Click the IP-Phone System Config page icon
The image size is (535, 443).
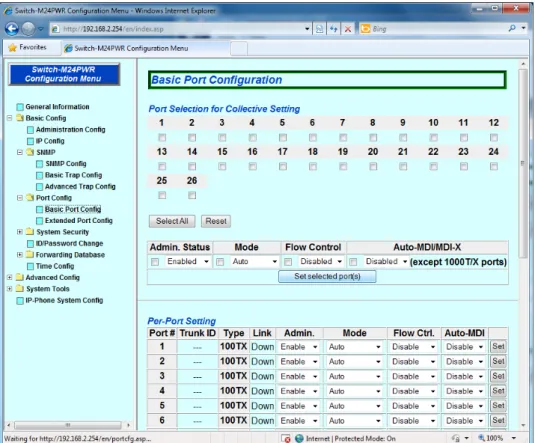click(x=20, y=300)
